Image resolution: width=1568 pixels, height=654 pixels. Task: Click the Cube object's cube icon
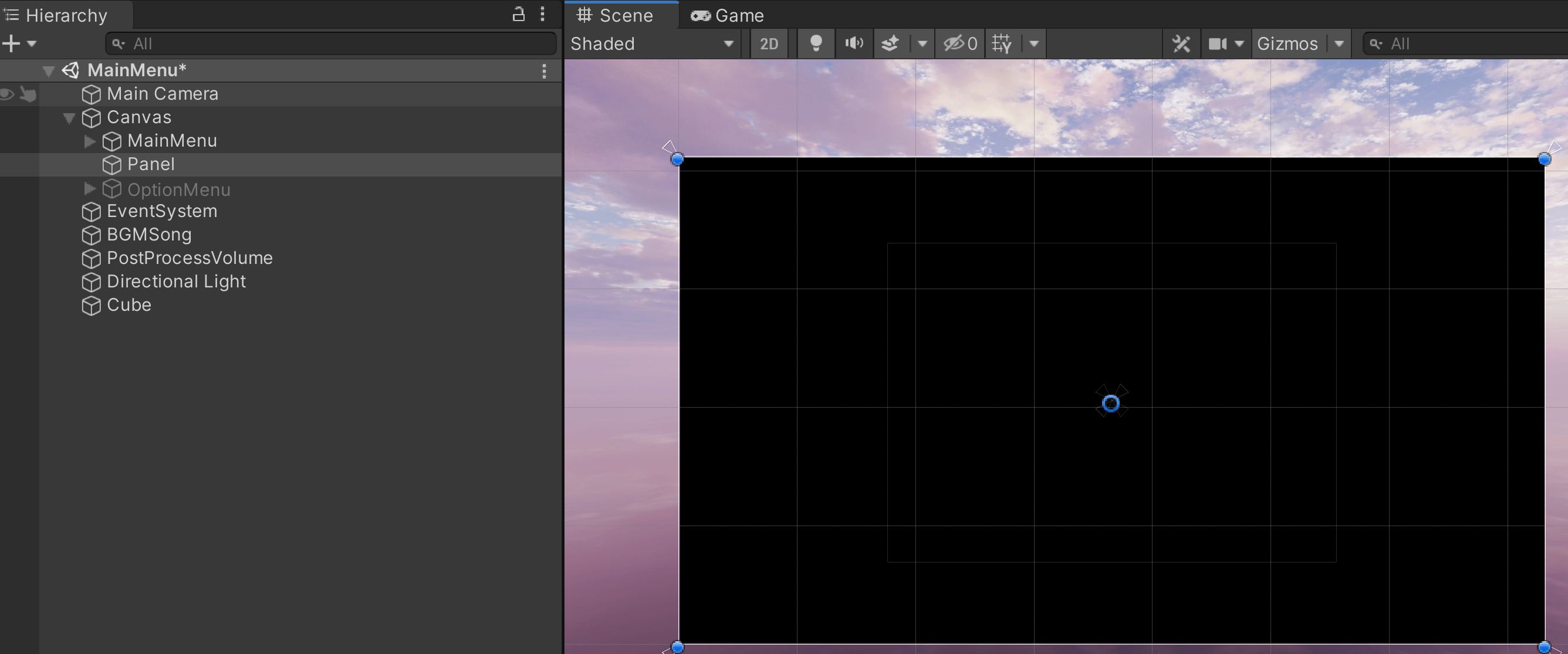tap(92, 306)
